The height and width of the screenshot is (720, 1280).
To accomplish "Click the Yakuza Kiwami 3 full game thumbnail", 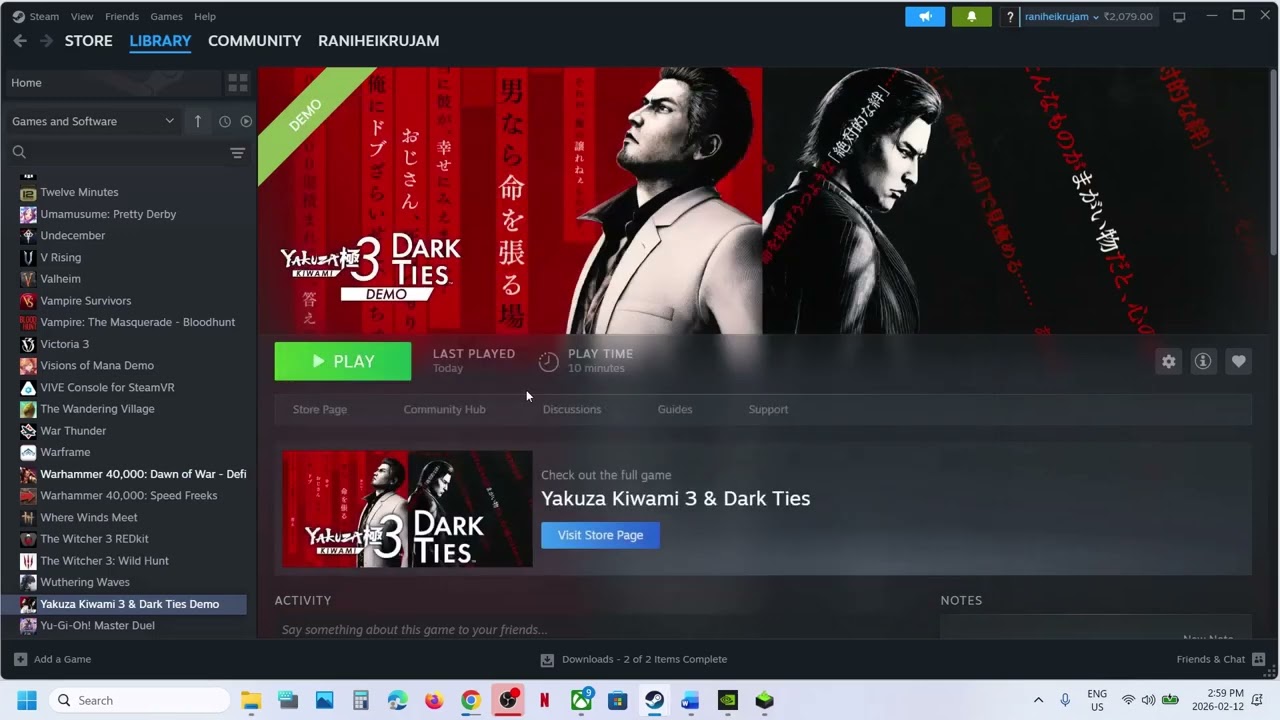I will coord(407,509).
